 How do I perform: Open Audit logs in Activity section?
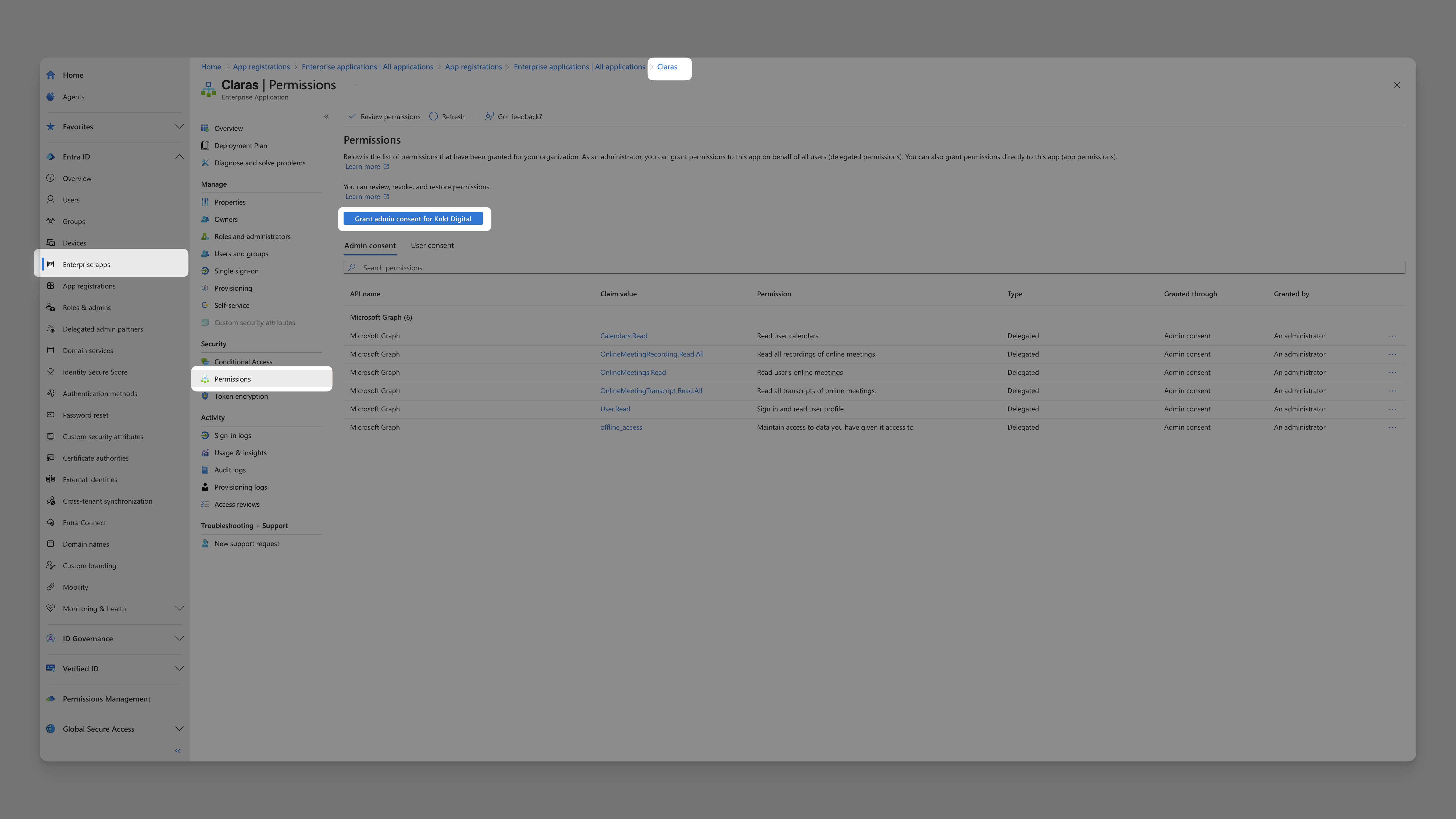pyautogui.click(x=230, y=470)
